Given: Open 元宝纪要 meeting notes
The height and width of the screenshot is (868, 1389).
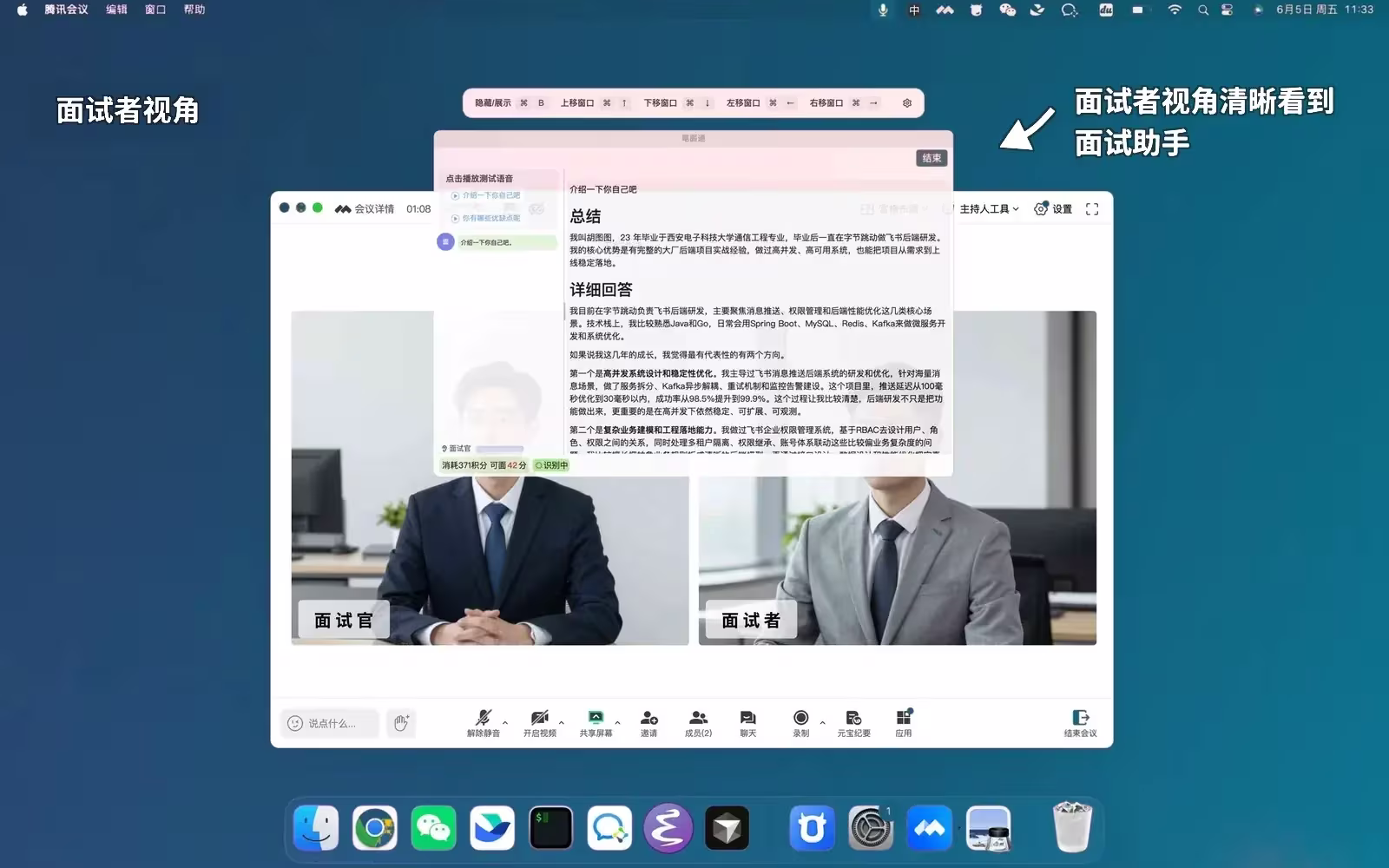Looking at the screenshot, I should [x=853, y=722].
